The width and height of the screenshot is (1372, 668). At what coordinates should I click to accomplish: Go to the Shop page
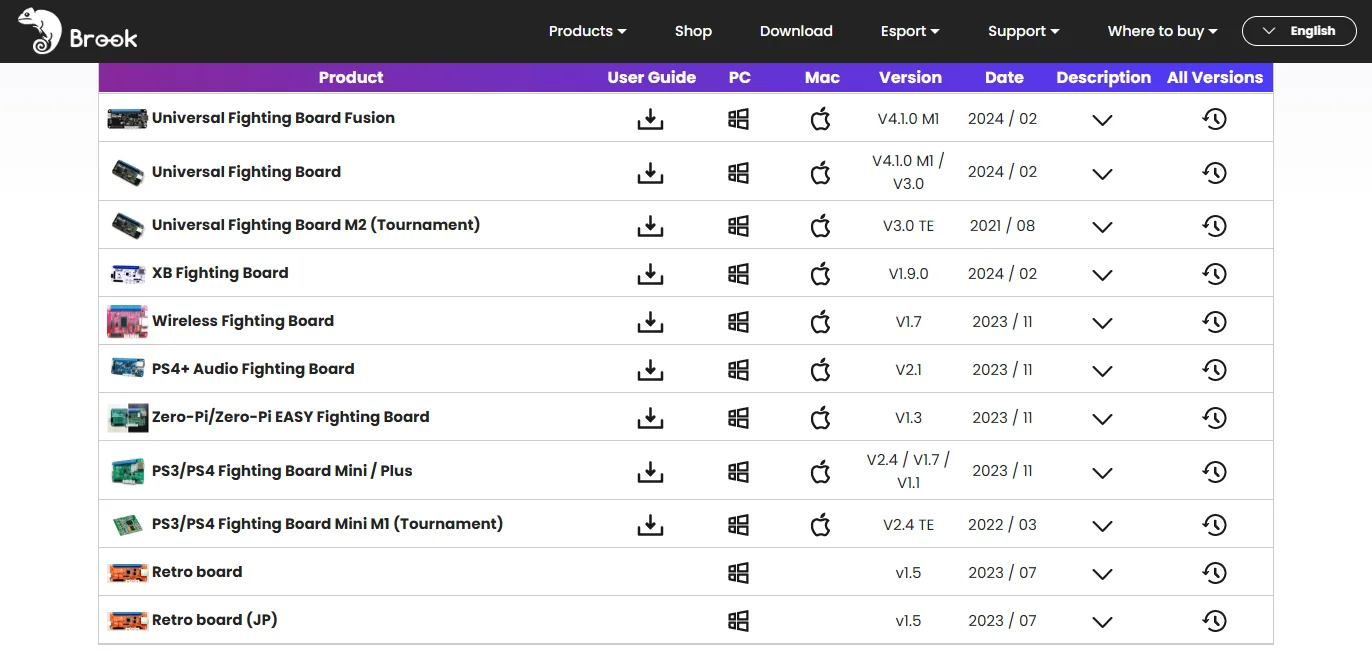click(693, 31)
